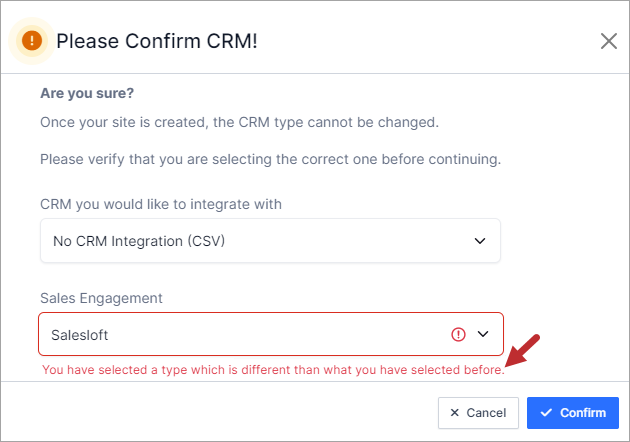Click the red arrow pointing at error
The height and width of the screenshot is (442, 630).
(x=522, y=350)
